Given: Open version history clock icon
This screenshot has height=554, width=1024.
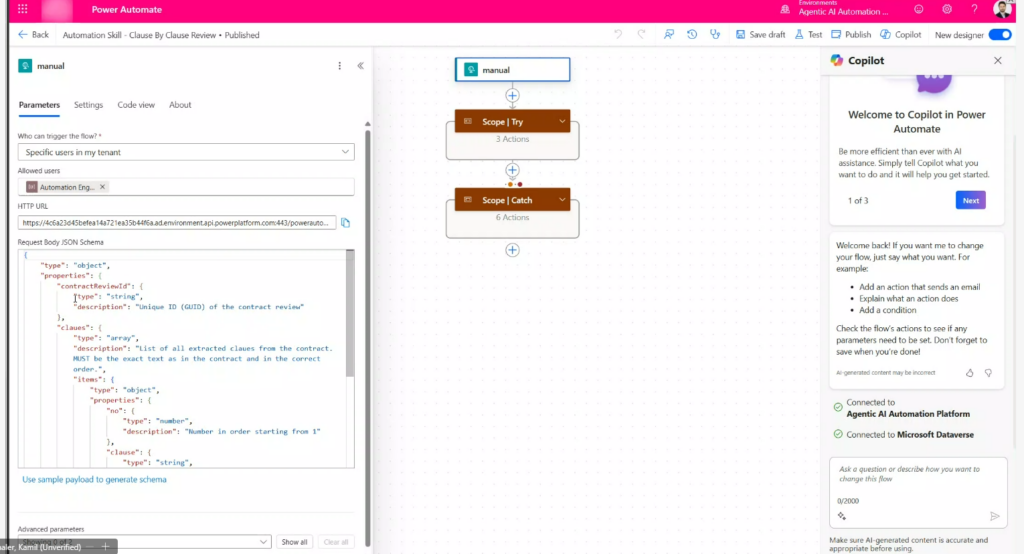Looking at the screenshot, I should [692, 35].
